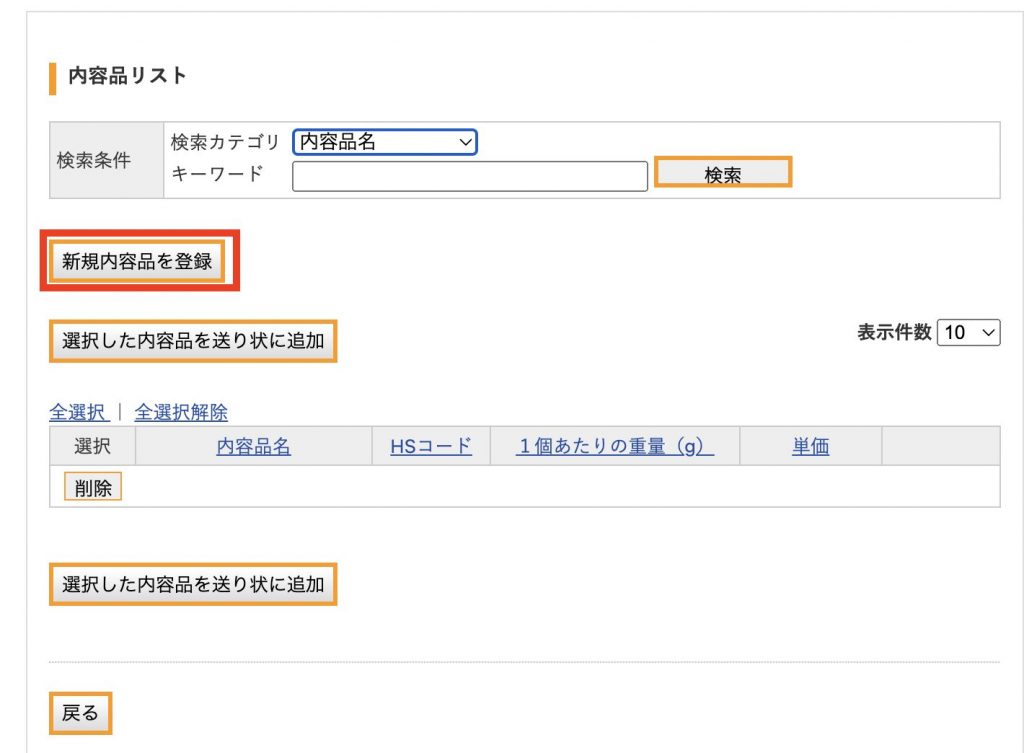Screen dimensions: 1024x753
Task: Click the 全選択 link
Action: point(78,412)
